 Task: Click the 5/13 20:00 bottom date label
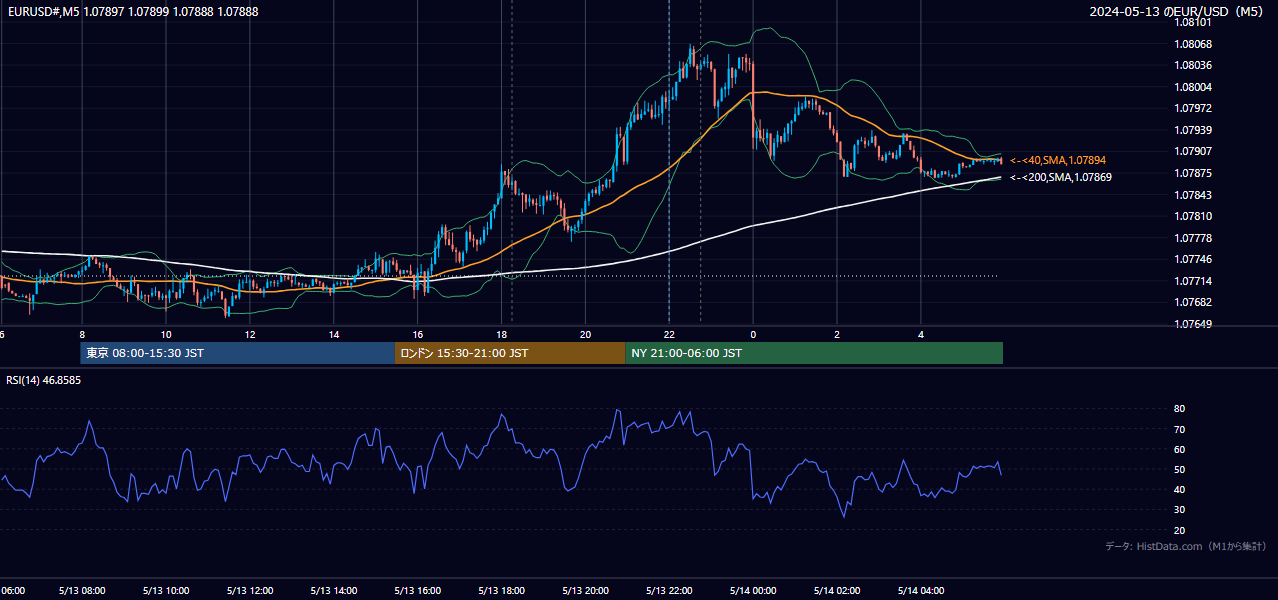point(586,591)
